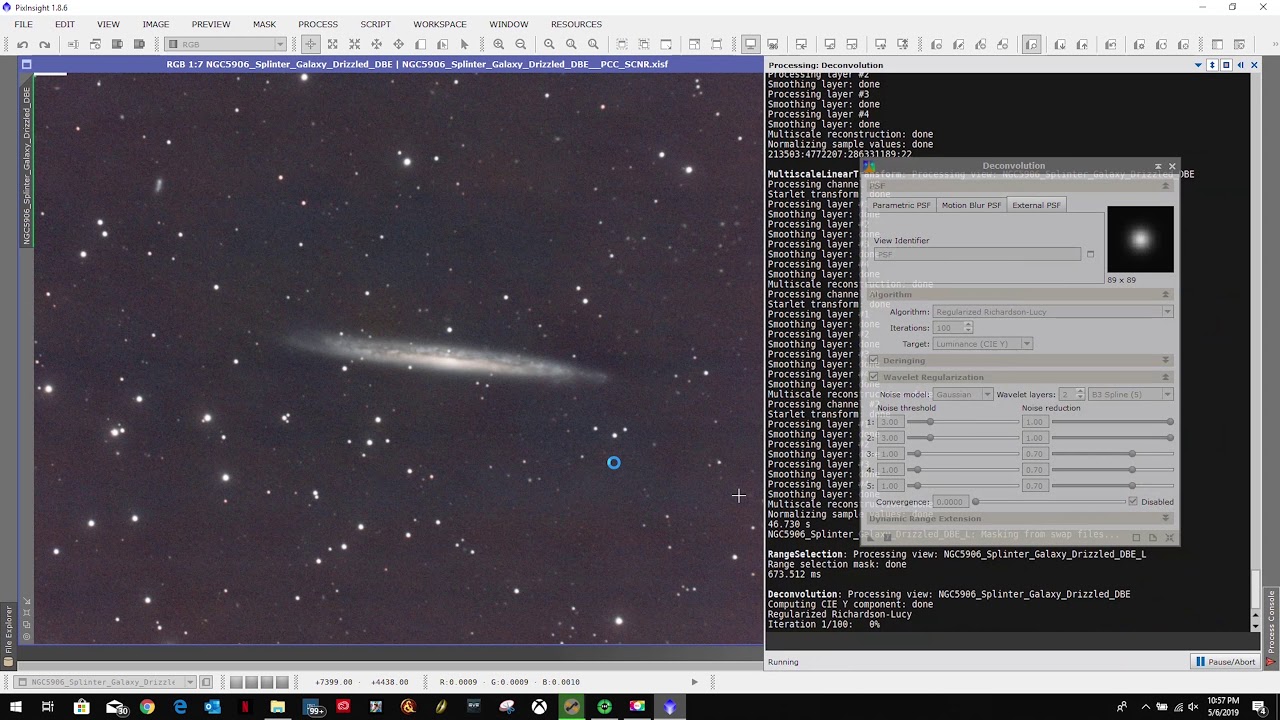
Task: Click the Process Console vertical arrows icon
Action: tap(1212, 65)
